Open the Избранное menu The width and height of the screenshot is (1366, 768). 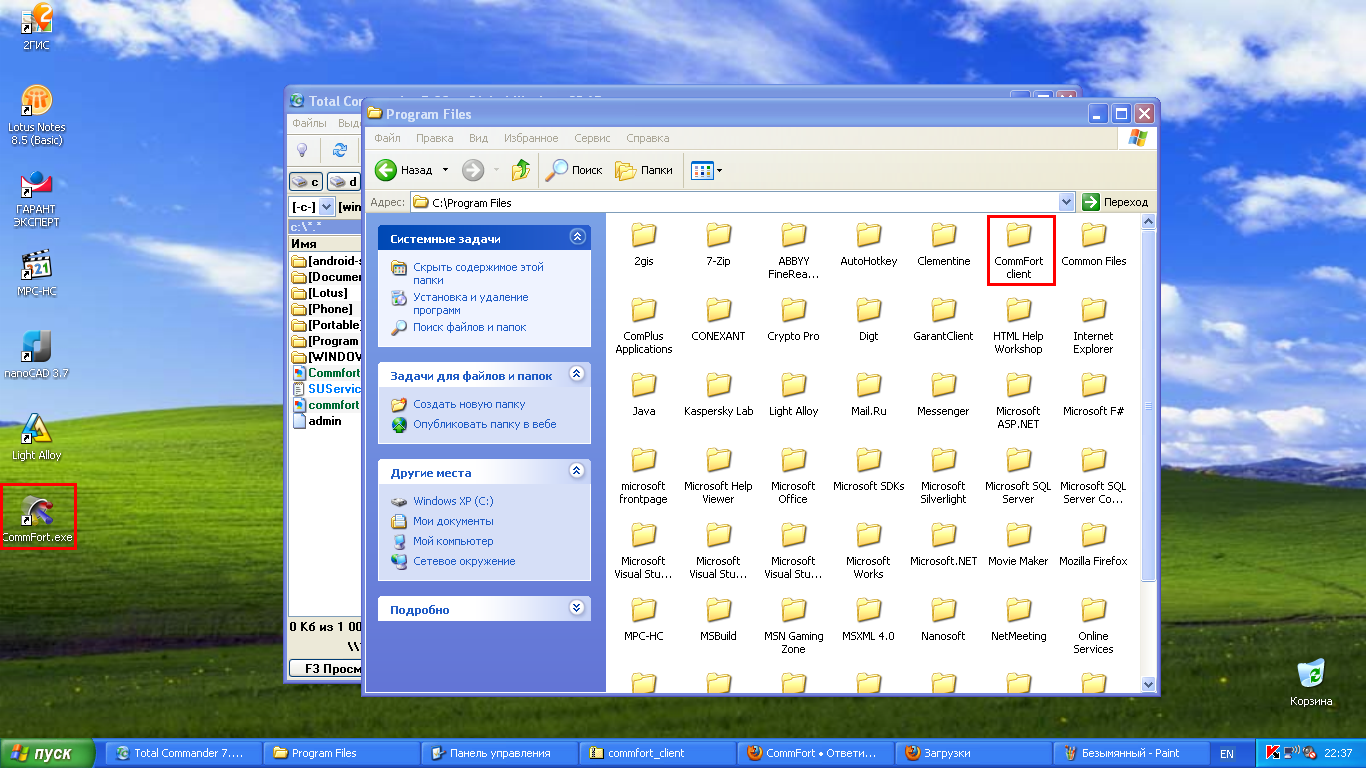pos(531,138)
